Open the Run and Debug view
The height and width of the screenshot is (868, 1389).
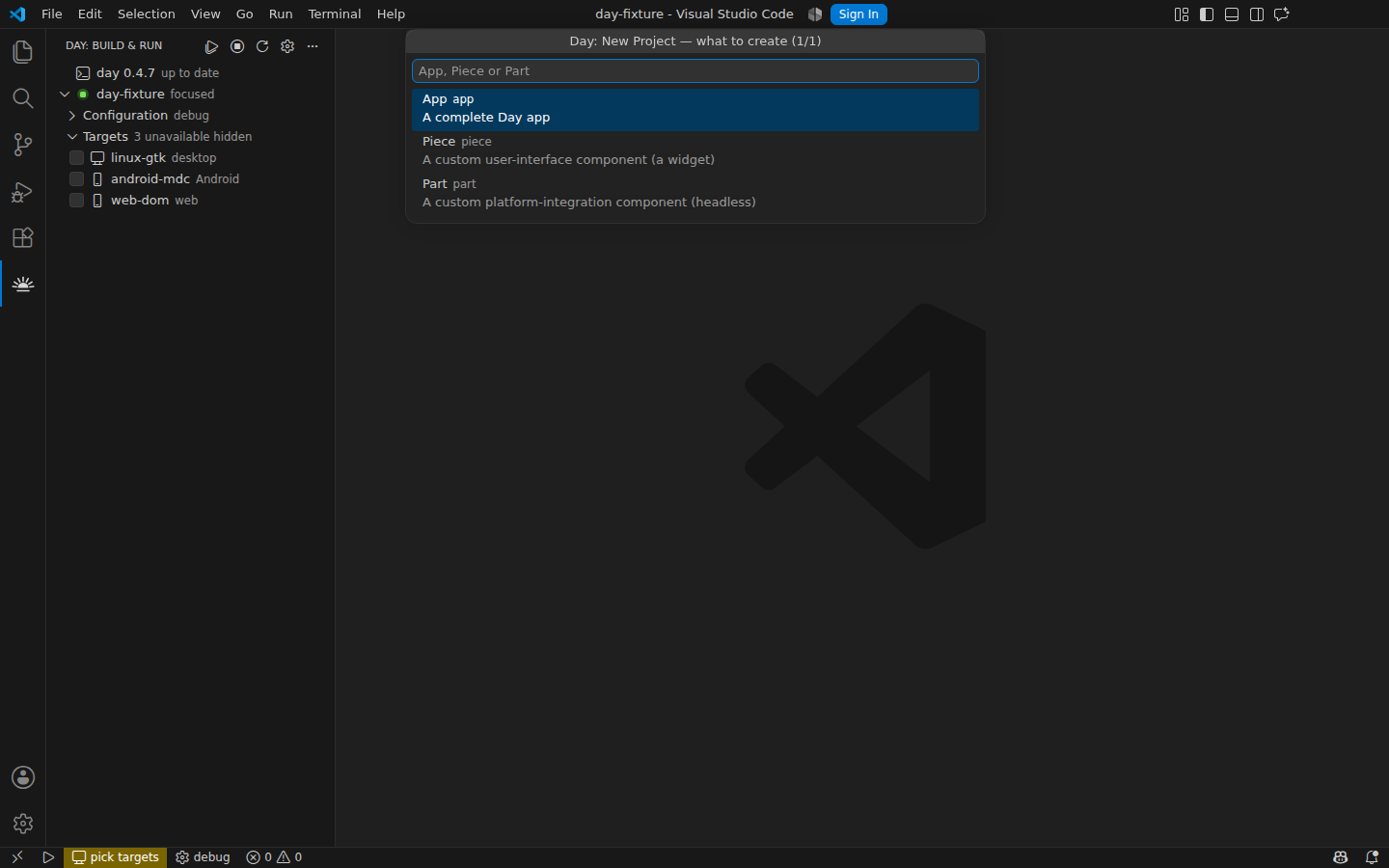[22, 191]
